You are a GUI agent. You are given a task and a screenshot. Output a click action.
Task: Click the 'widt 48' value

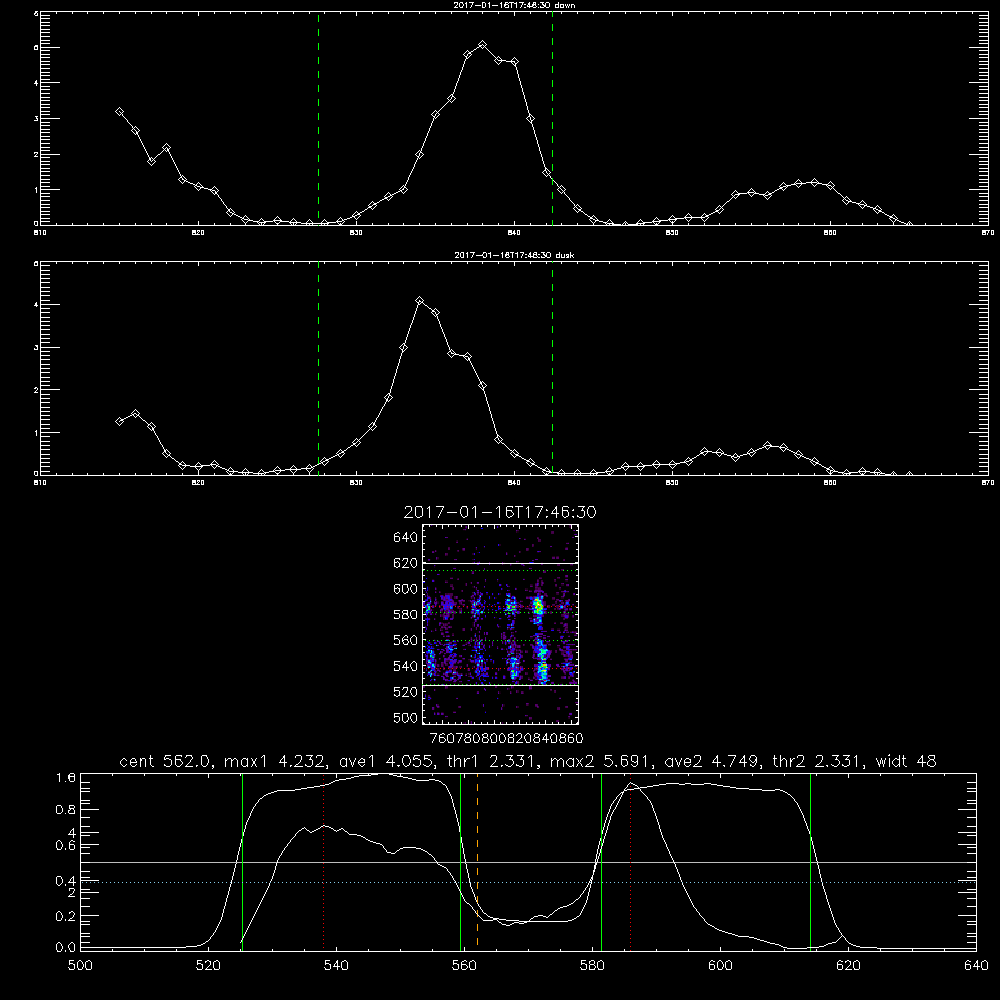tap(906, 761)
